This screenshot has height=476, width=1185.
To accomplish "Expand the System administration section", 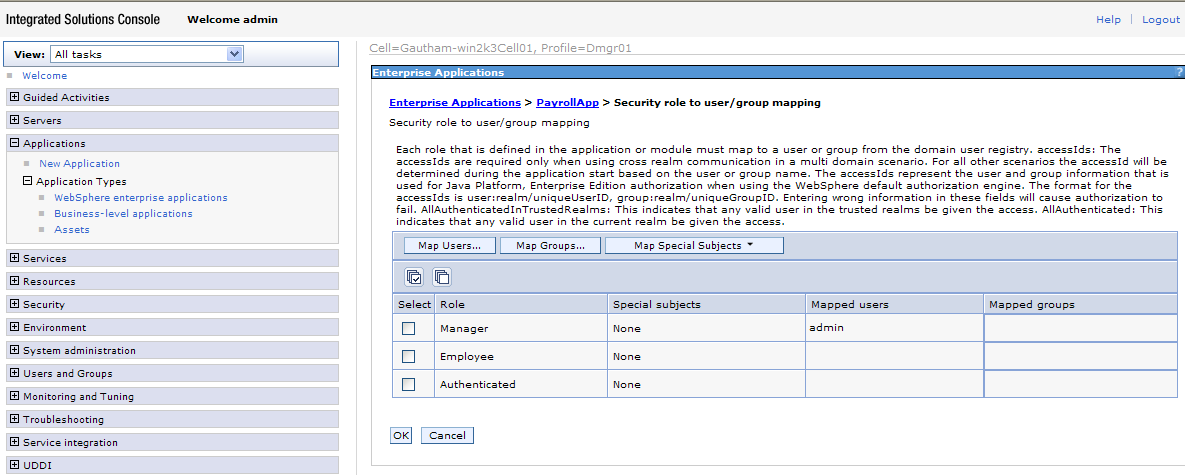I will coord(14,350).
